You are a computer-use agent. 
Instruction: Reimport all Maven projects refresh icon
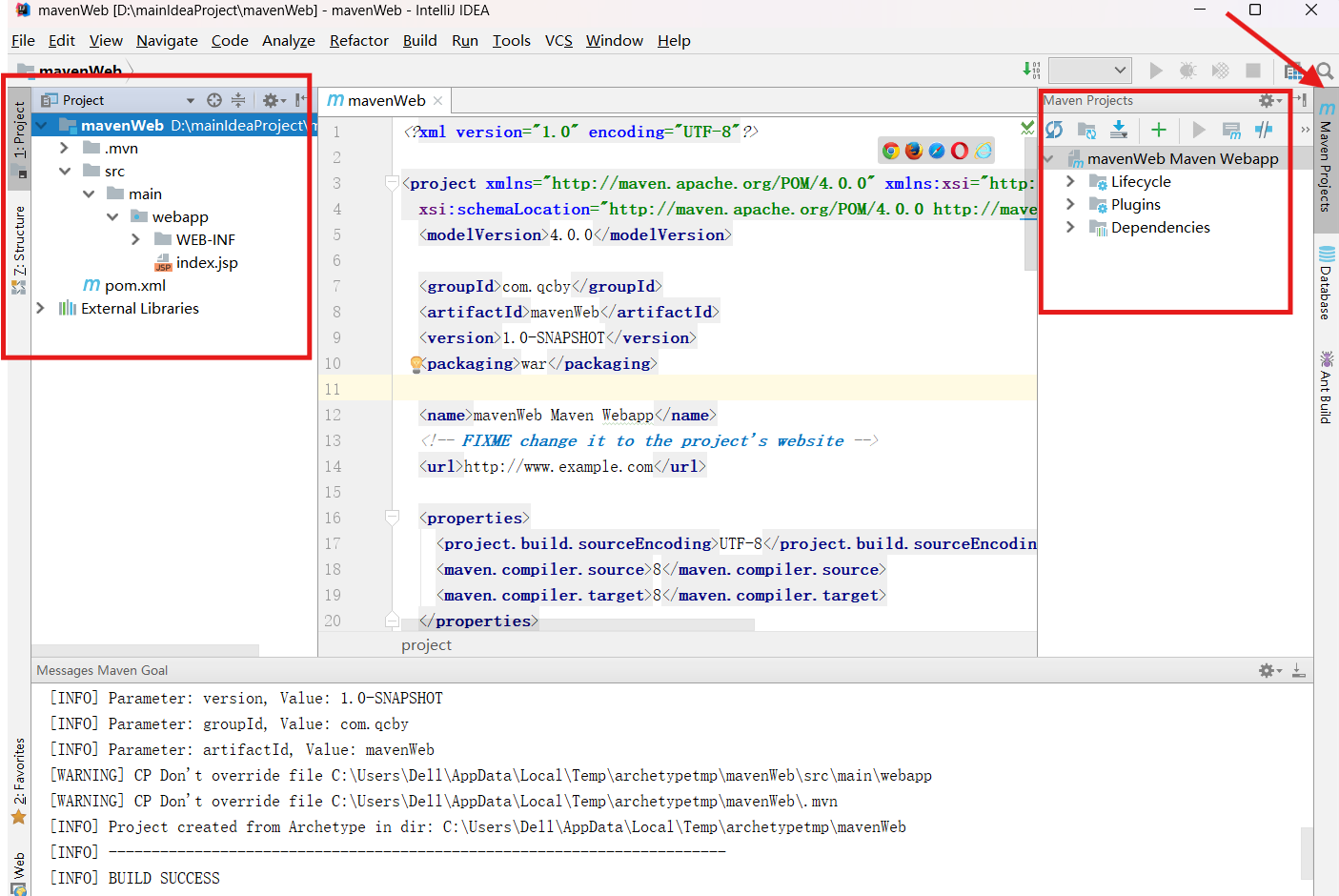point(1054,130)
